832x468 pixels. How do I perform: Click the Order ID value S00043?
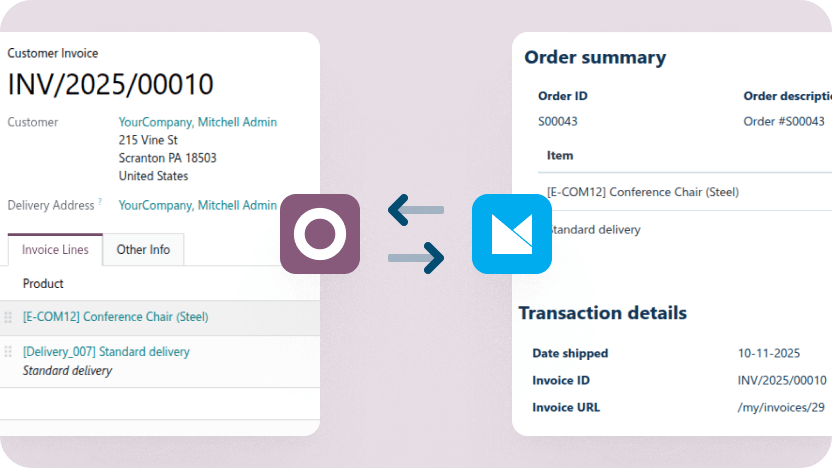pos(558,122)
